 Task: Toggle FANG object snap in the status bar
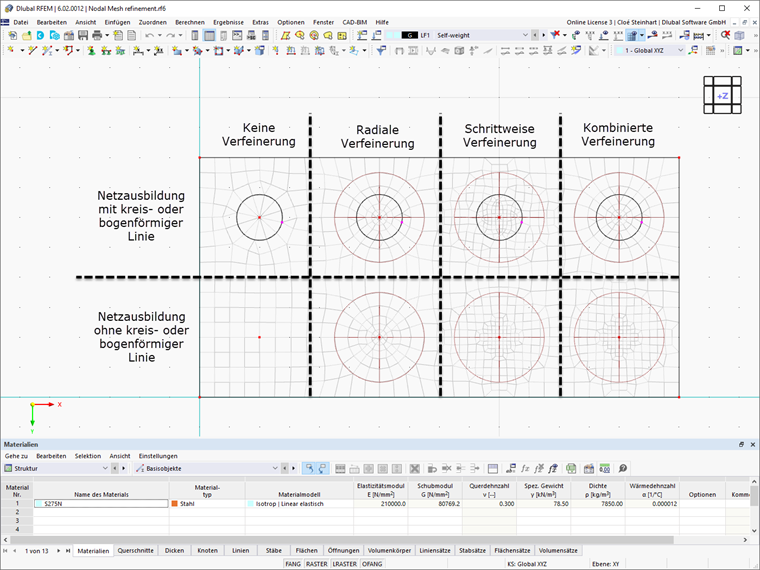[x=293, y=564]
